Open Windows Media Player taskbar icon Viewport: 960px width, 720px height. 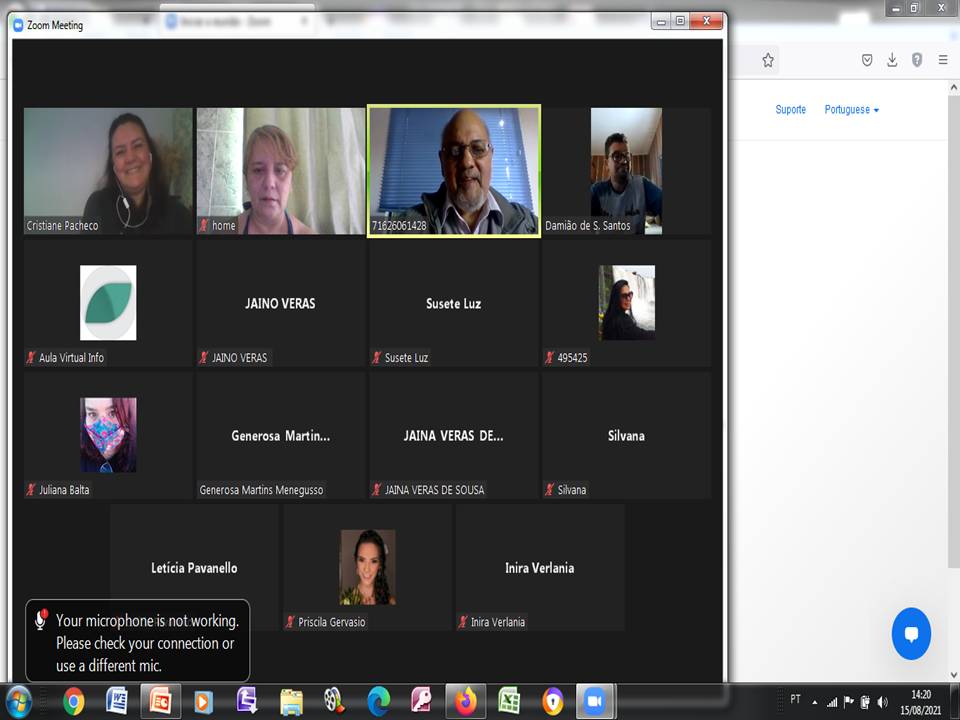[x=204, y=702]
